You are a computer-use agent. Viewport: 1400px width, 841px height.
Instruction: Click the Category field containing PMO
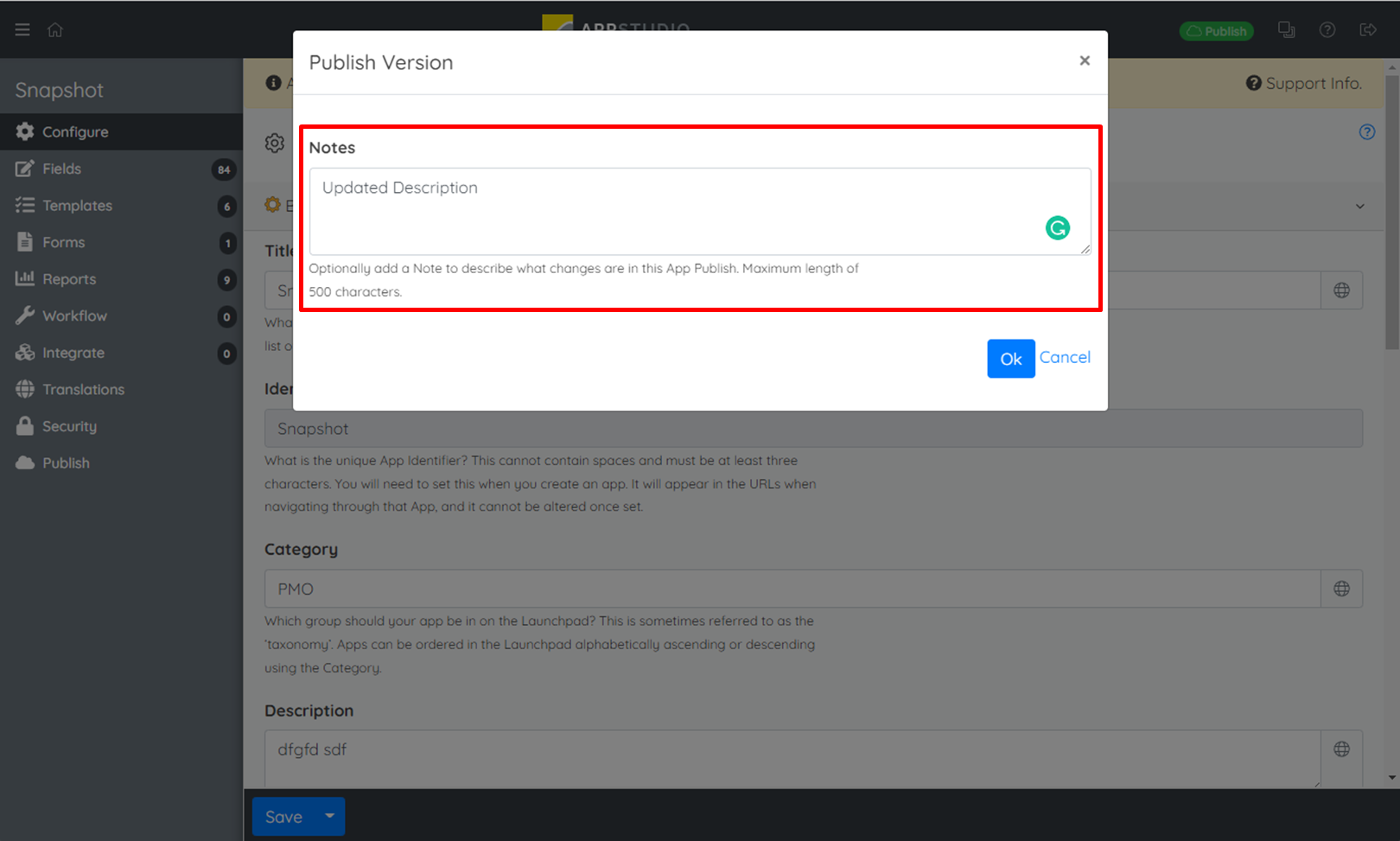point(792,589)
